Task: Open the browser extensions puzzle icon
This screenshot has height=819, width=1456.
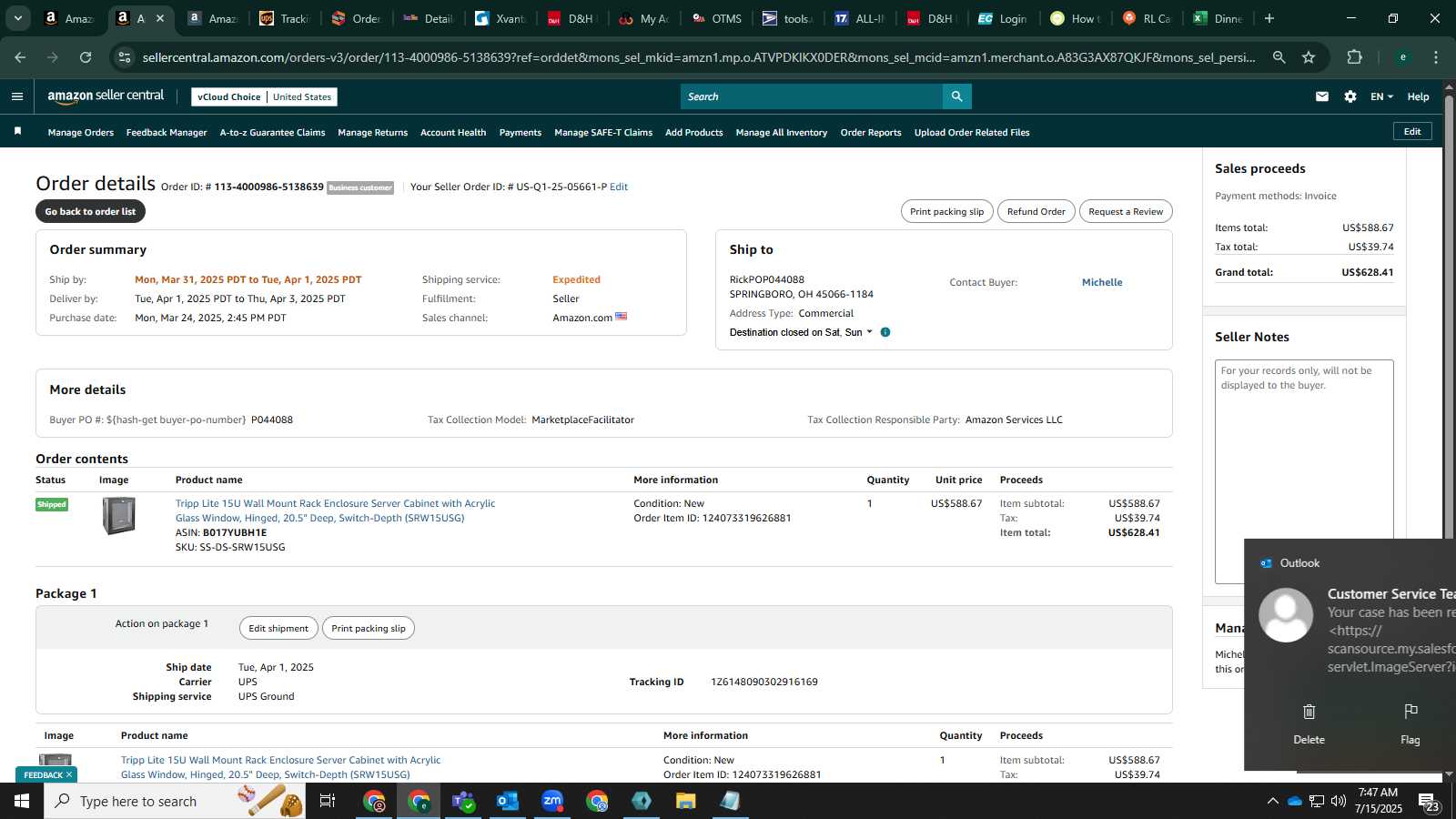Action: click(x=1354, y=57)
